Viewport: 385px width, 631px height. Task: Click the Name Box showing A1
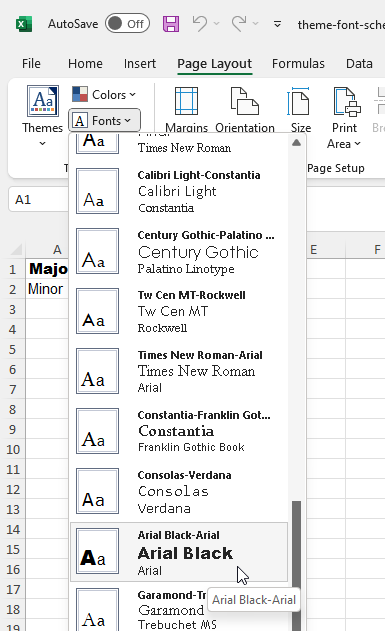38,200
